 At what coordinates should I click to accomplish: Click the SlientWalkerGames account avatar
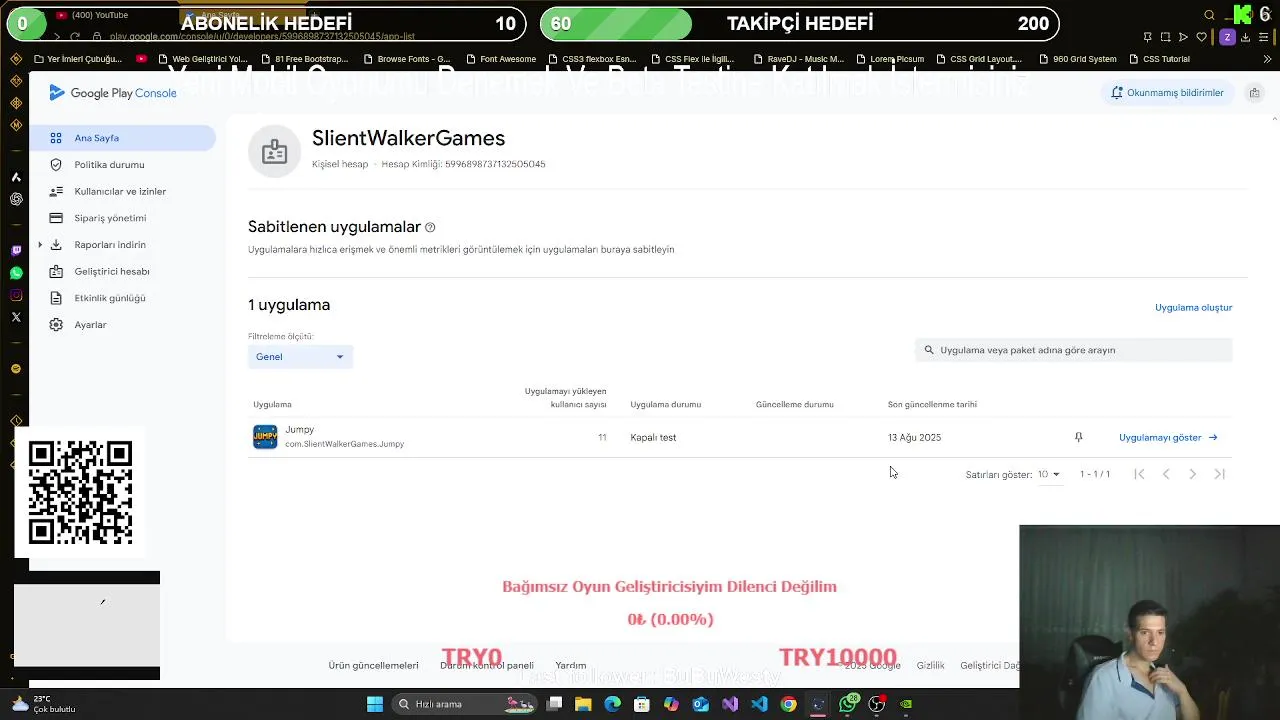coord(274,151)
